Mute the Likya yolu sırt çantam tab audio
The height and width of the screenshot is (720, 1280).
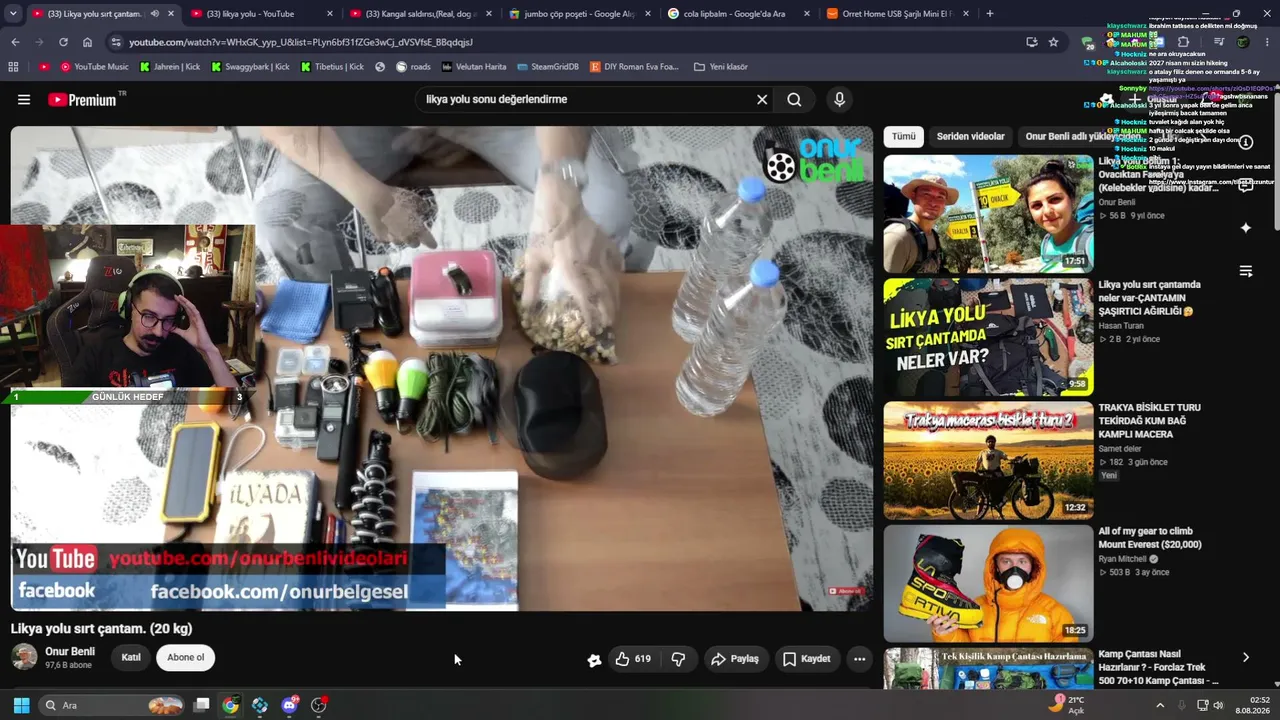pos(154,14)
